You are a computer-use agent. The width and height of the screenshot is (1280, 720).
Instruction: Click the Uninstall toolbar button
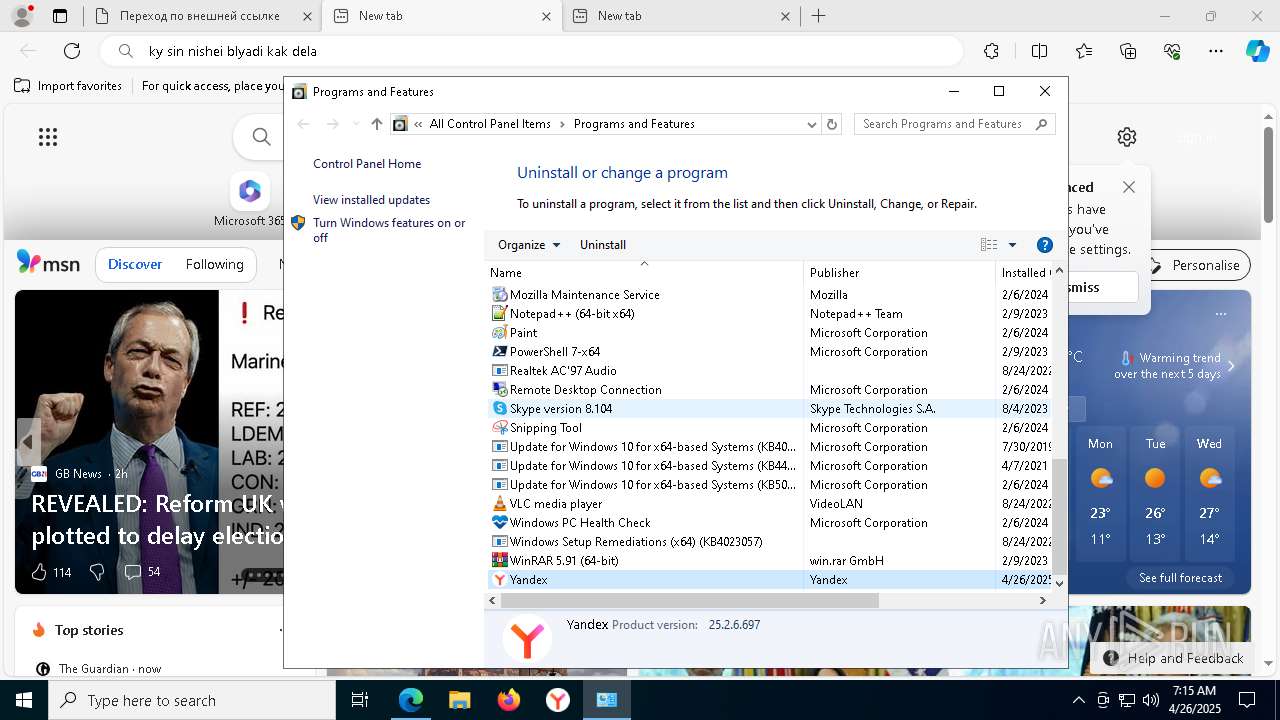point(603,245)
